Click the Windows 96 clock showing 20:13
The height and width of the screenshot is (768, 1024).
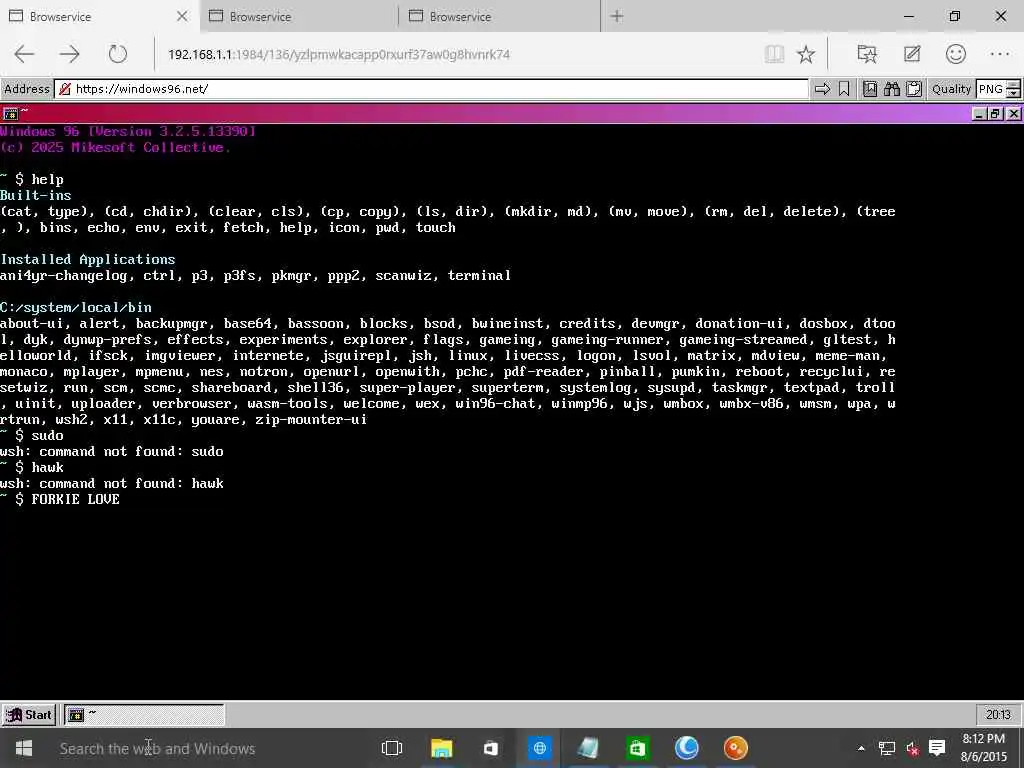[x=998, y=714]
